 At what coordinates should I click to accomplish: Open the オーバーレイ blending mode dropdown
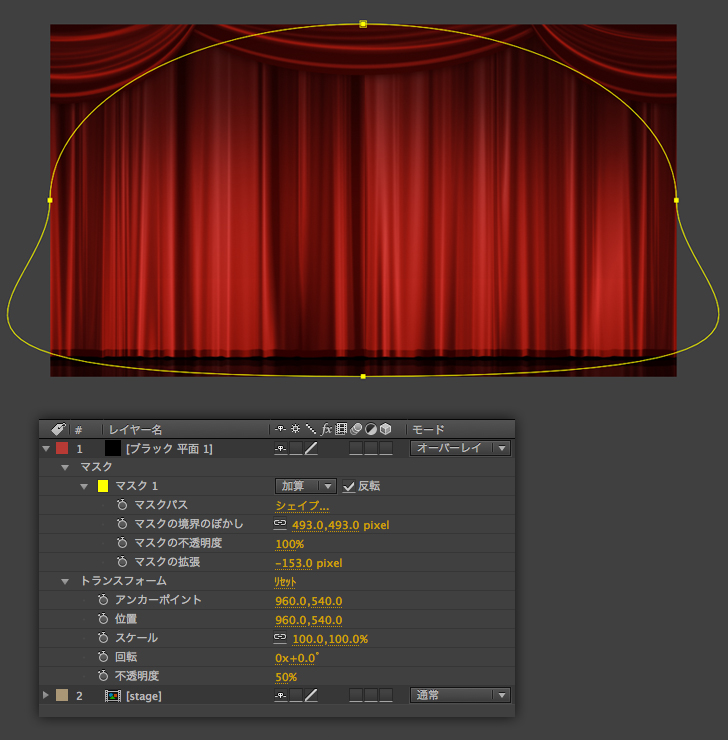click(x=460, y=449)
